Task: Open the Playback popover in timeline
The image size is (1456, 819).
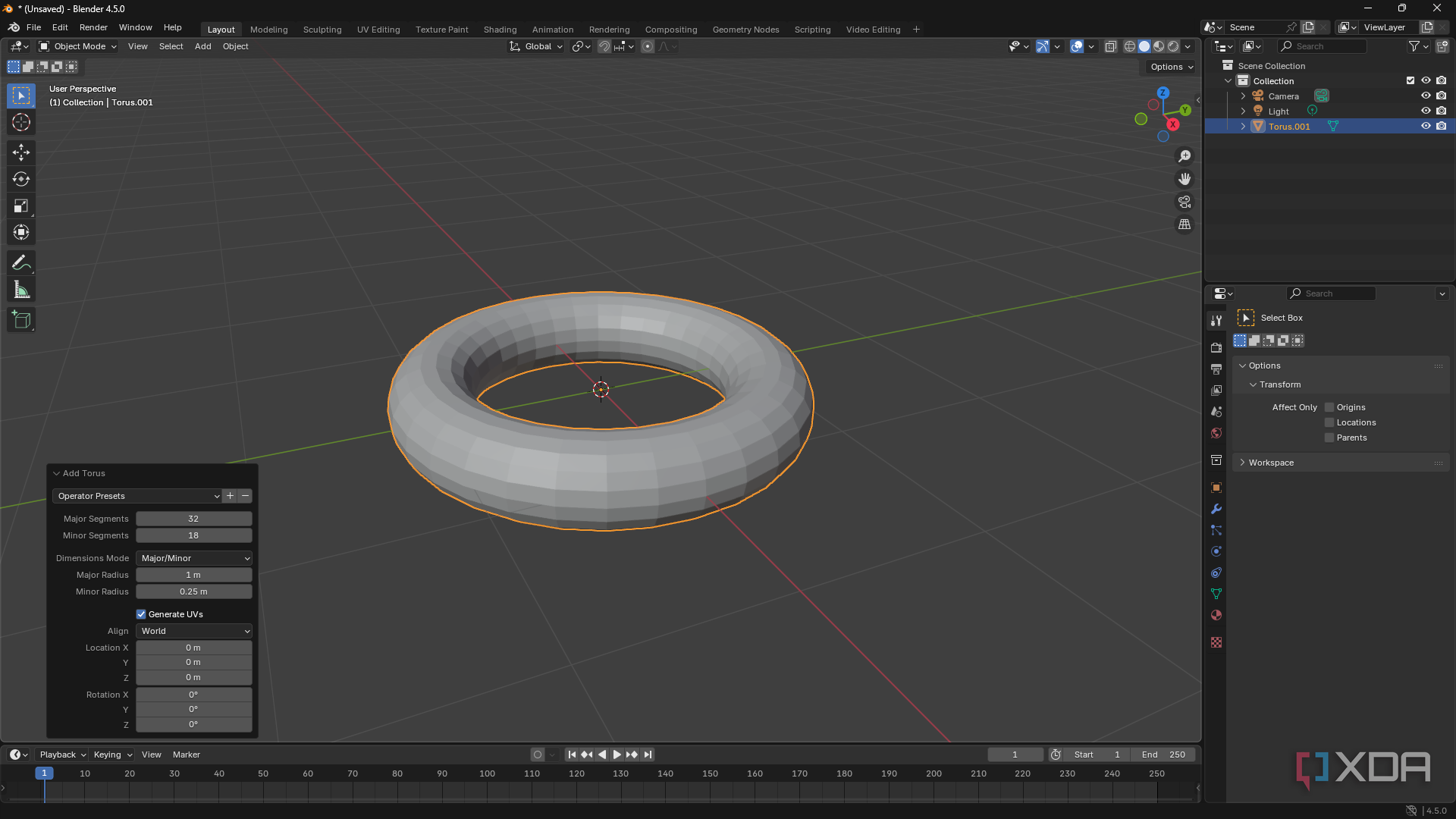Action: [62, 755]
